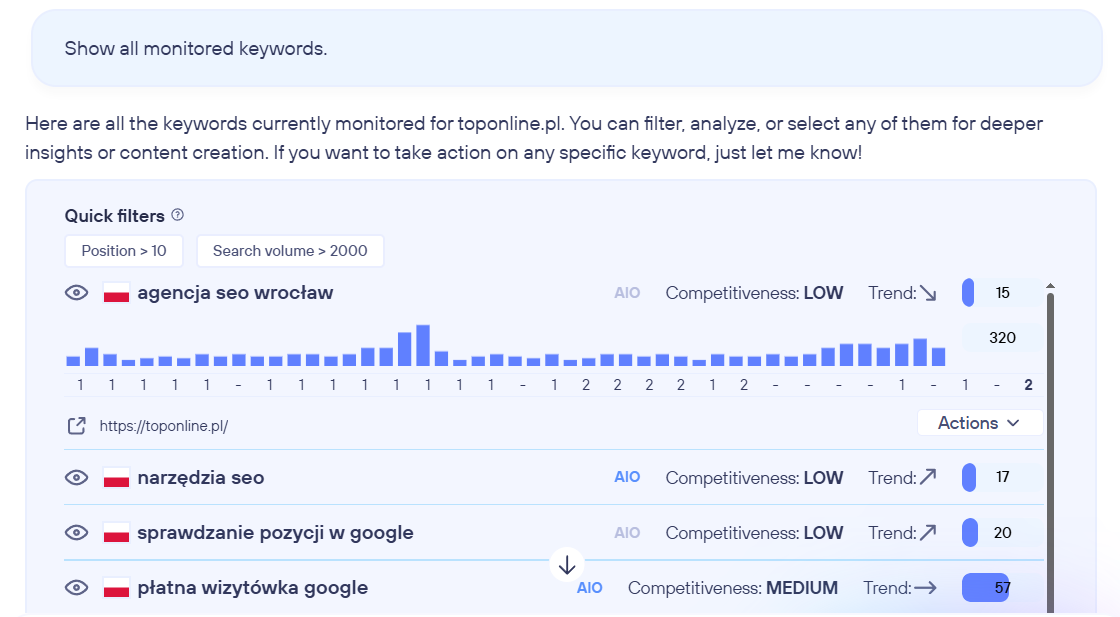The height and width of the screenshot is (617, 1120).
Task: Apply the Search volume > 2000 filter
Action: point(290,251)
